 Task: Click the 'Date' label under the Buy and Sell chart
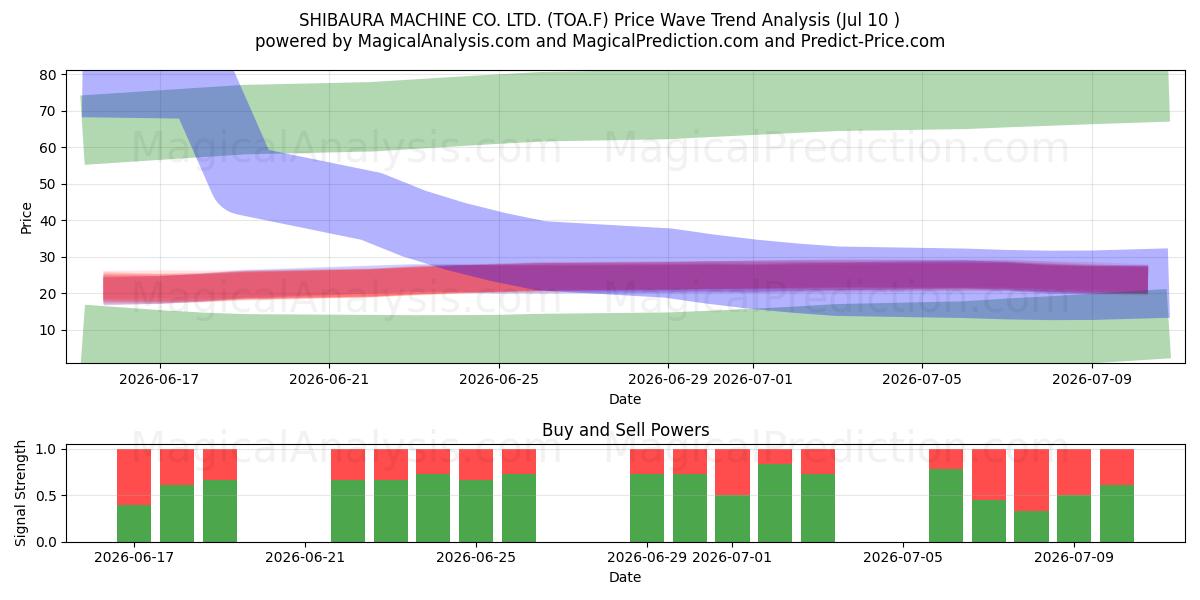(625, 577)
